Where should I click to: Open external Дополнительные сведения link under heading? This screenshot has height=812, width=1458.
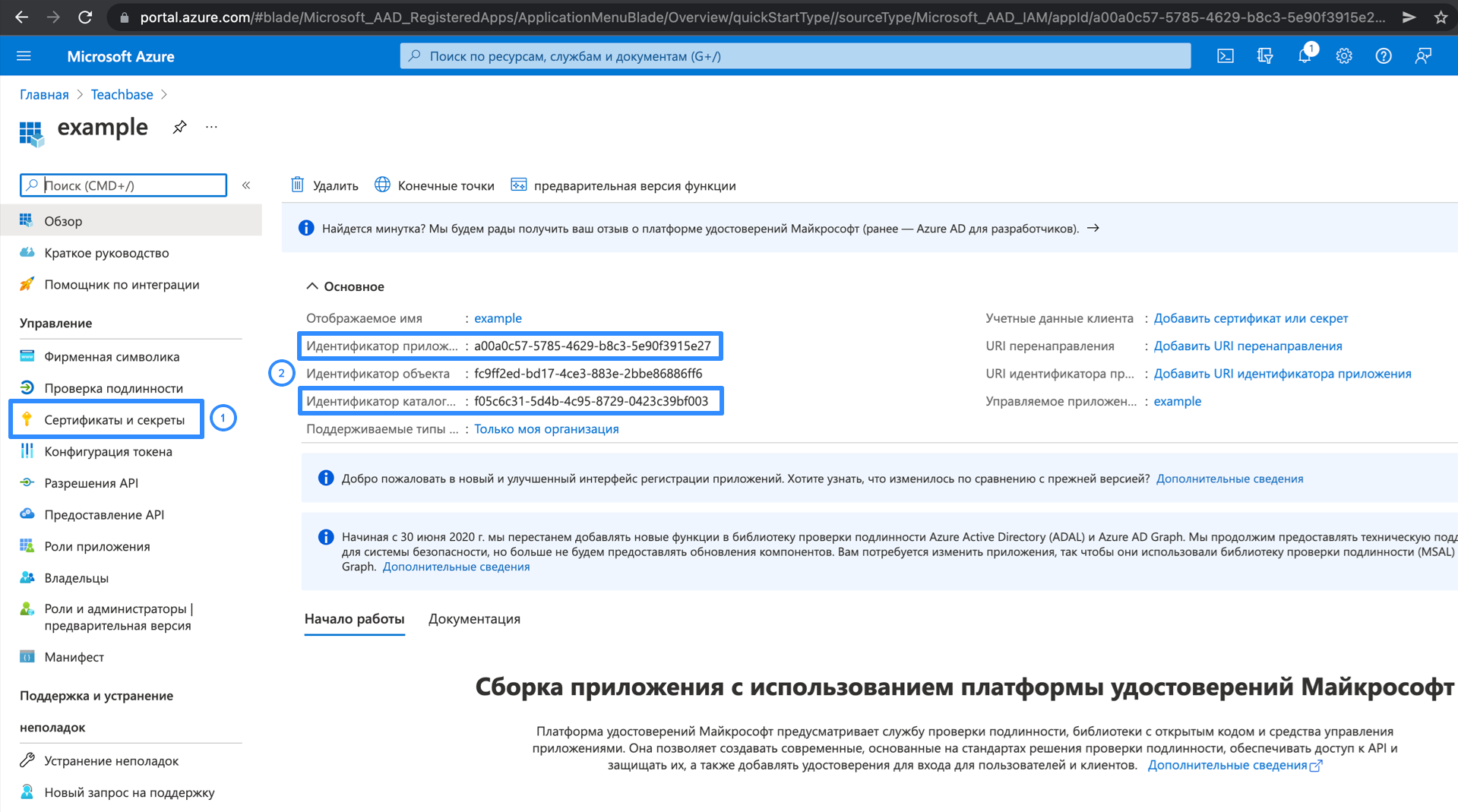tap(1235, 765)
